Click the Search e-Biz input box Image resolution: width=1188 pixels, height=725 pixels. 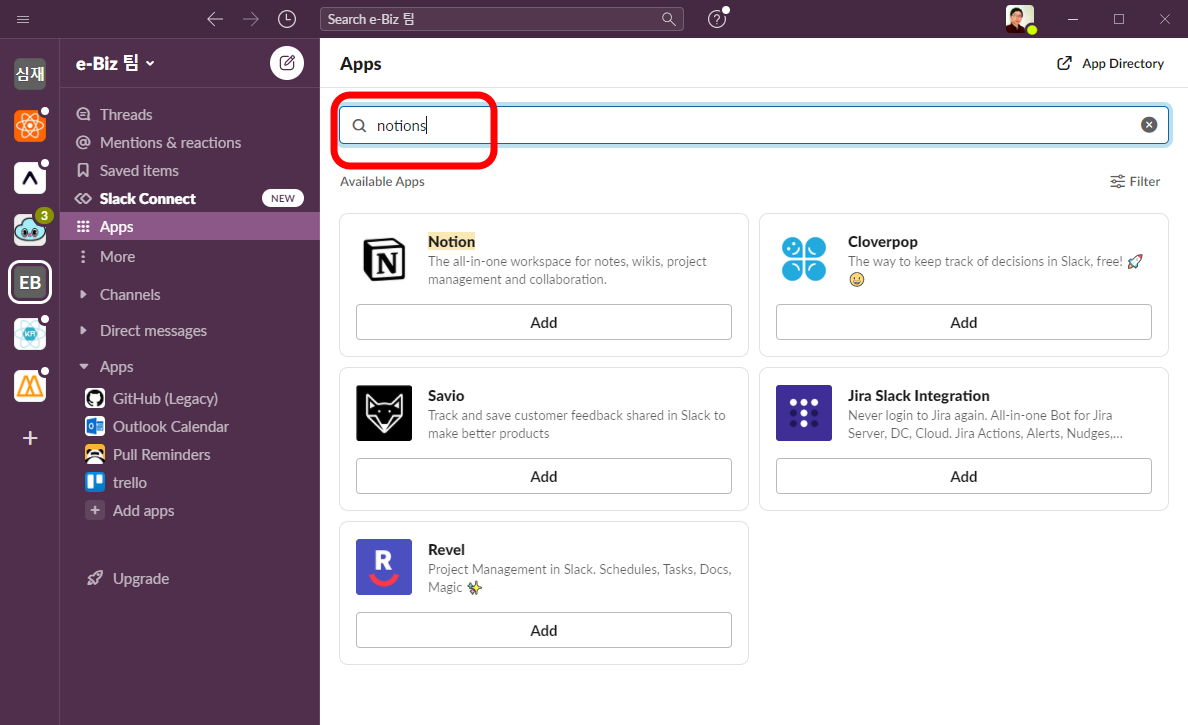(x=502, y=19)
